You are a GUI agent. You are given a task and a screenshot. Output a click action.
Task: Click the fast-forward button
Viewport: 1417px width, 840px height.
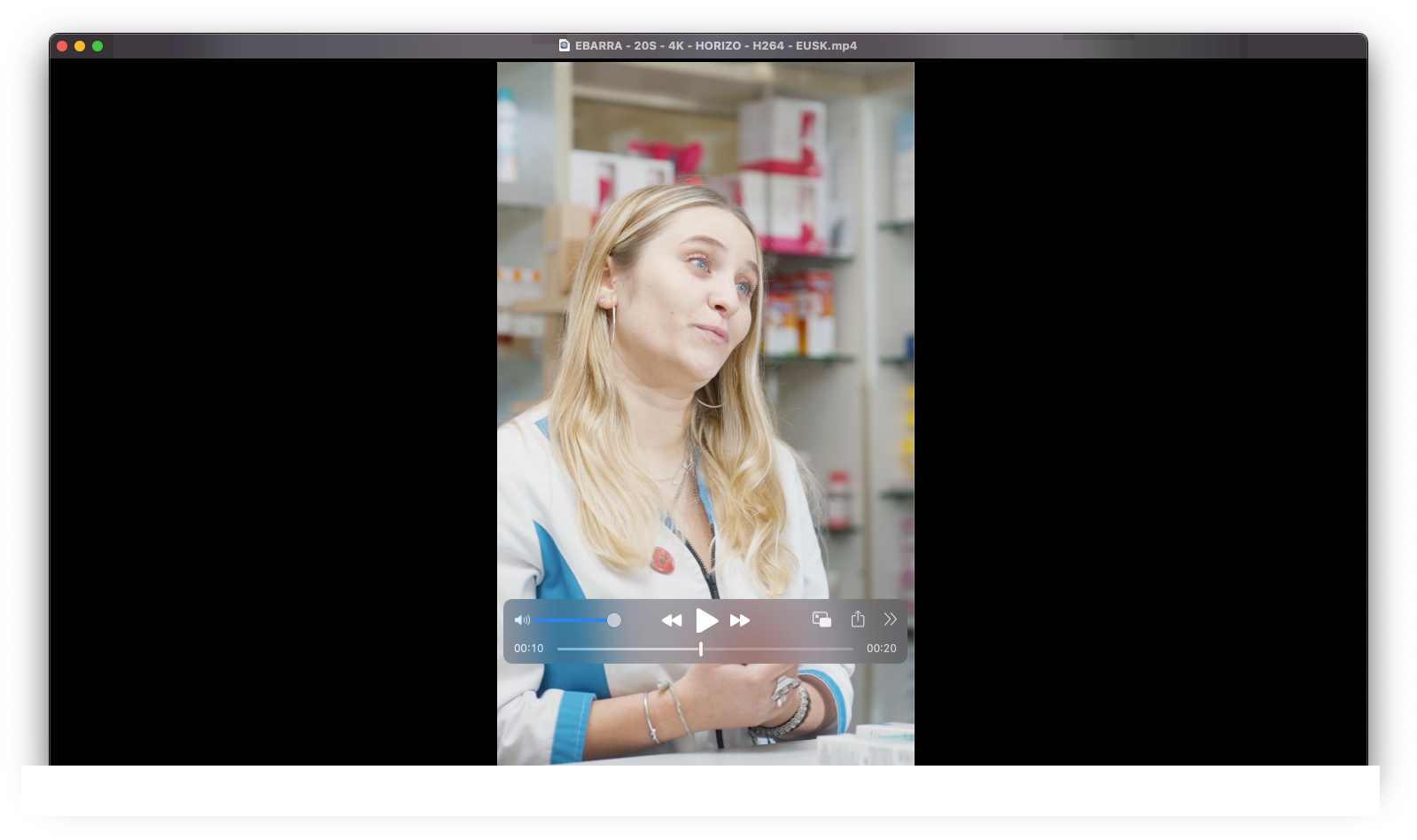point(740,620)
